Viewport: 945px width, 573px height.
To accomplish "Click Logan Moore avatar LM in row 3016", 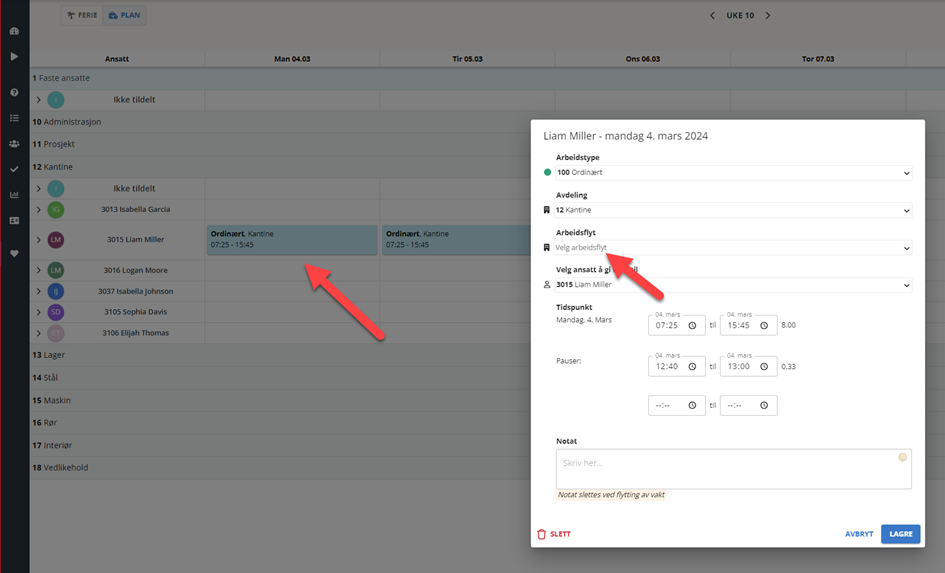I will [56, 271].
